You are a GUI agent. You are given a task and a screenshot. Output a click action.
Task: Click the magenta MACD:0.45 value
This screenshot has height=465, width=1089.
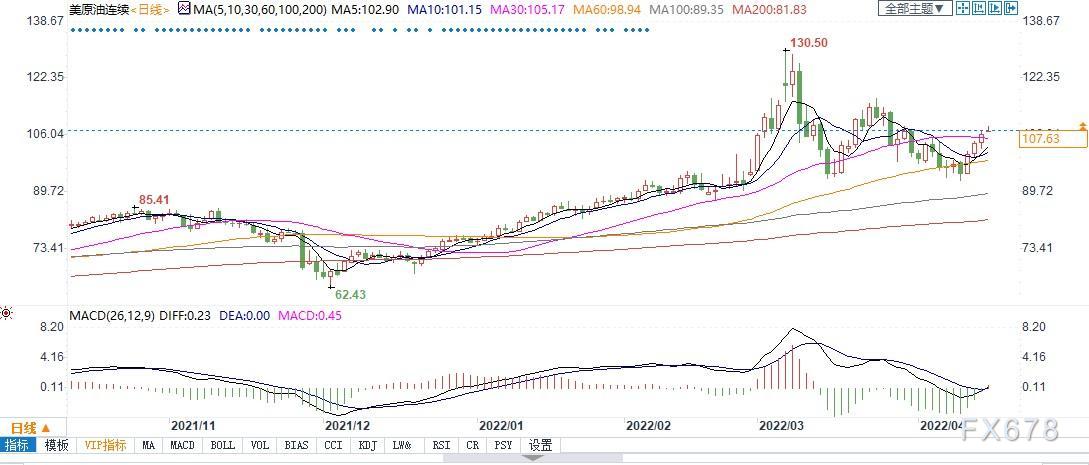click(x=310, y=316)
